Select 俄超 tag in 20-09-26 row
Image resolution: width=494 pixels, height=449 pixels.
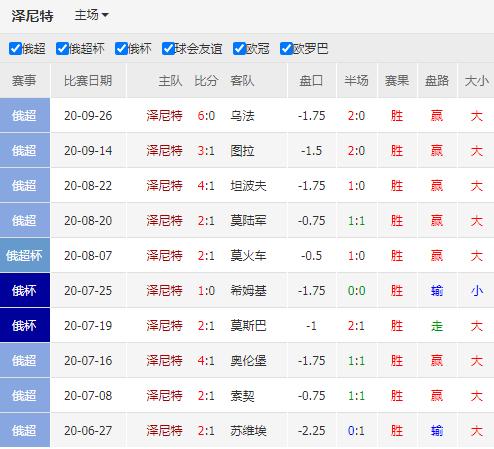click(x=25, y=115)
